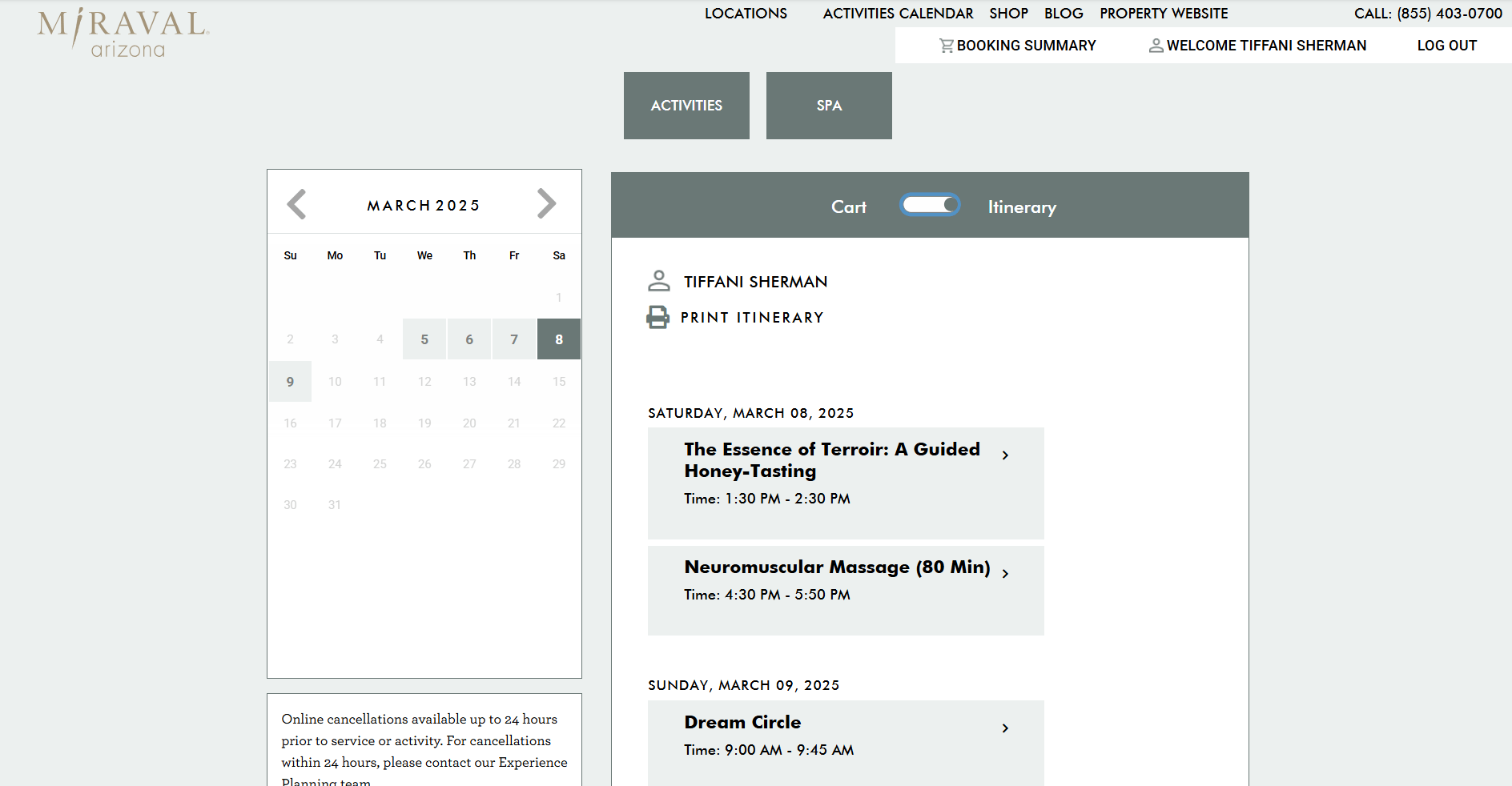The width and height of the screenshot is (1512, 786).
Task: Advance the calendar to April 2025
Action: (x=548, y=204)
